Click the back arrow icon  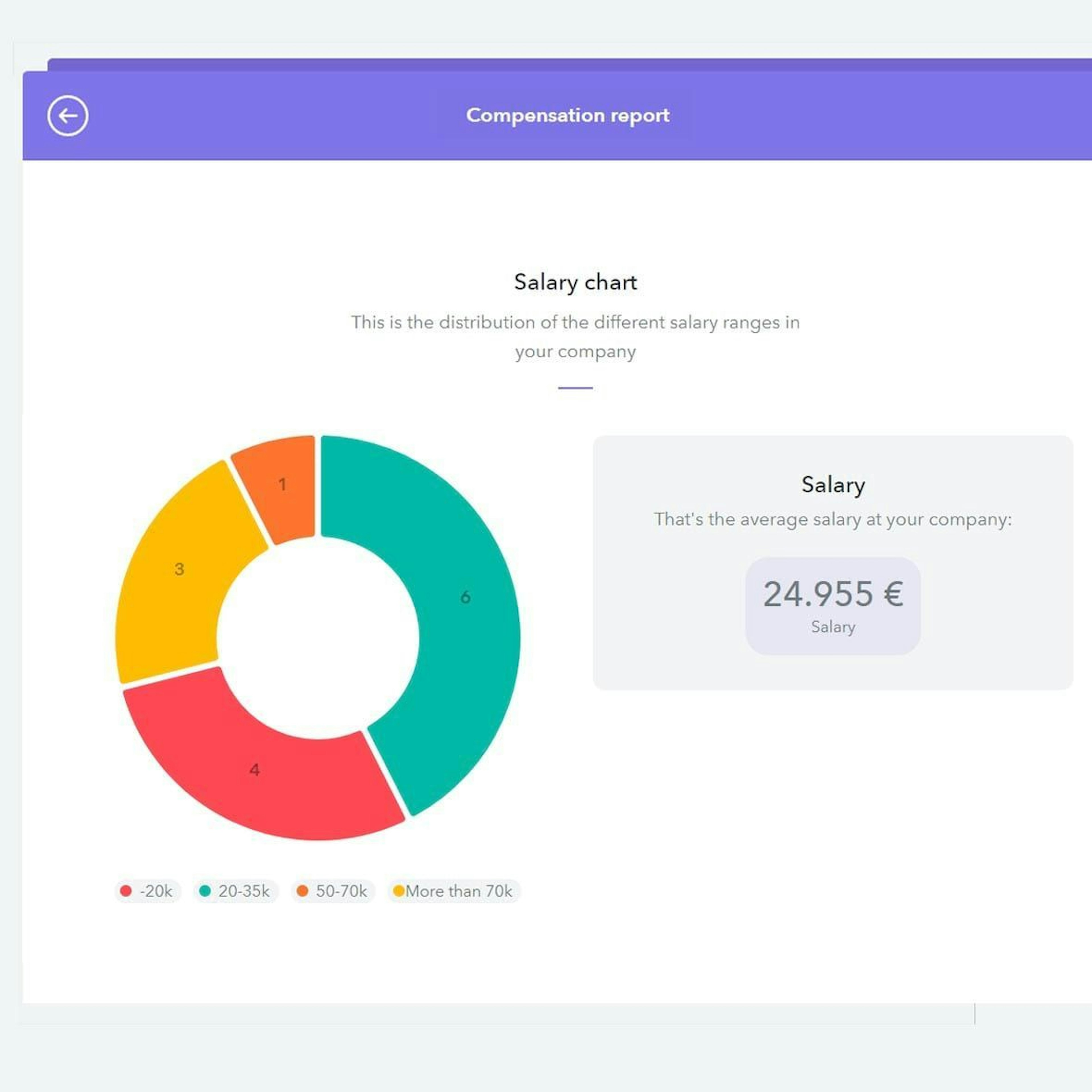coord(68,116)
